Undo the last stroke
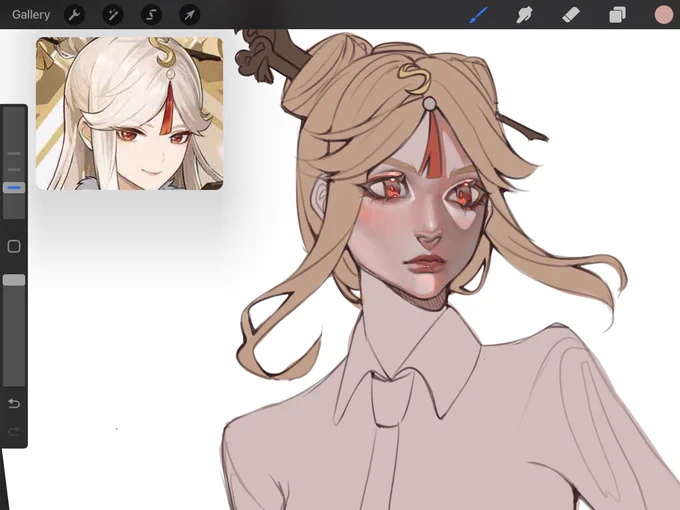 (14, 404)
